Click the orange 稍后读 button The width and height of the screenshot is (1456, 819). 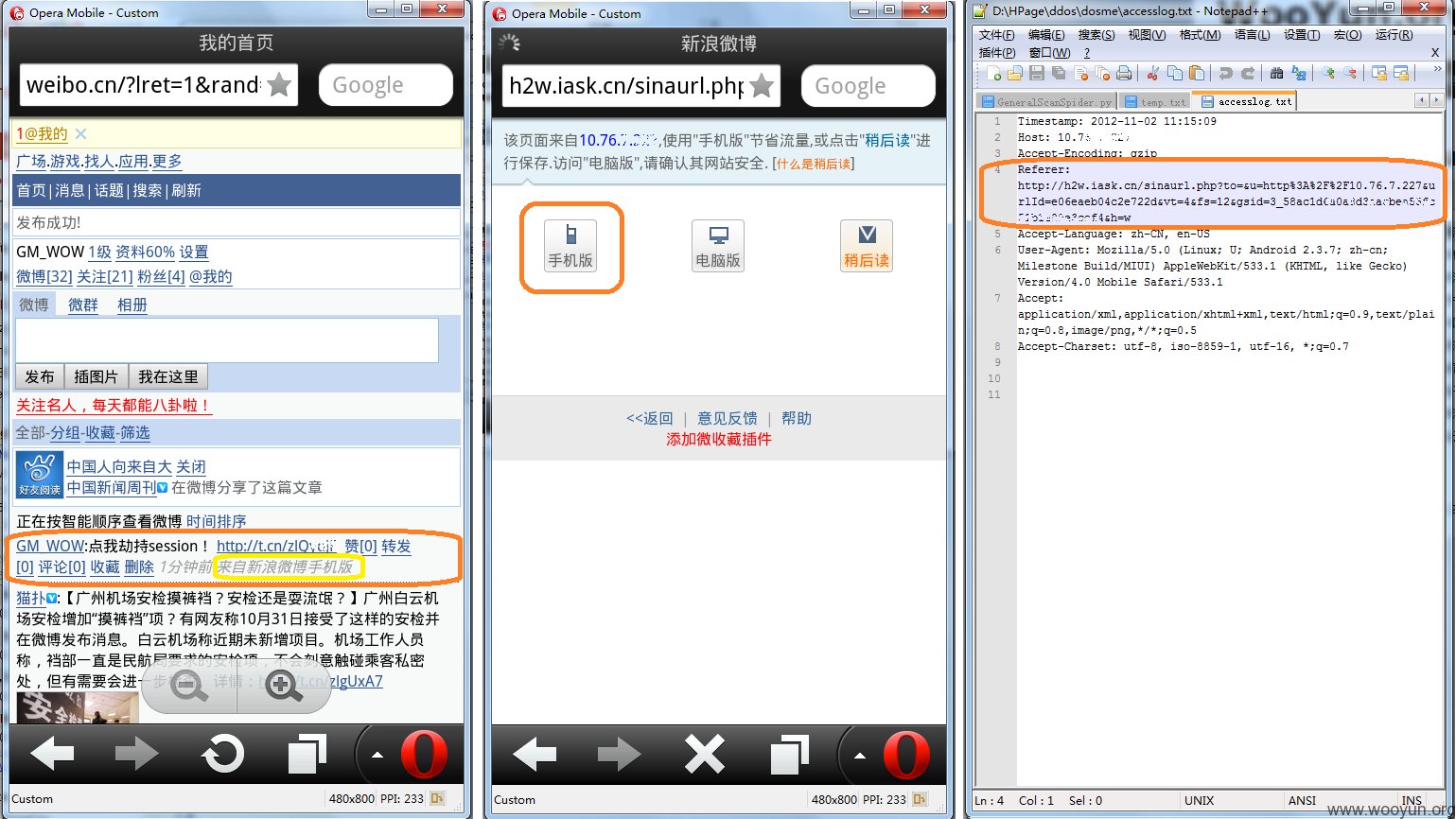[x=867, y=246]
